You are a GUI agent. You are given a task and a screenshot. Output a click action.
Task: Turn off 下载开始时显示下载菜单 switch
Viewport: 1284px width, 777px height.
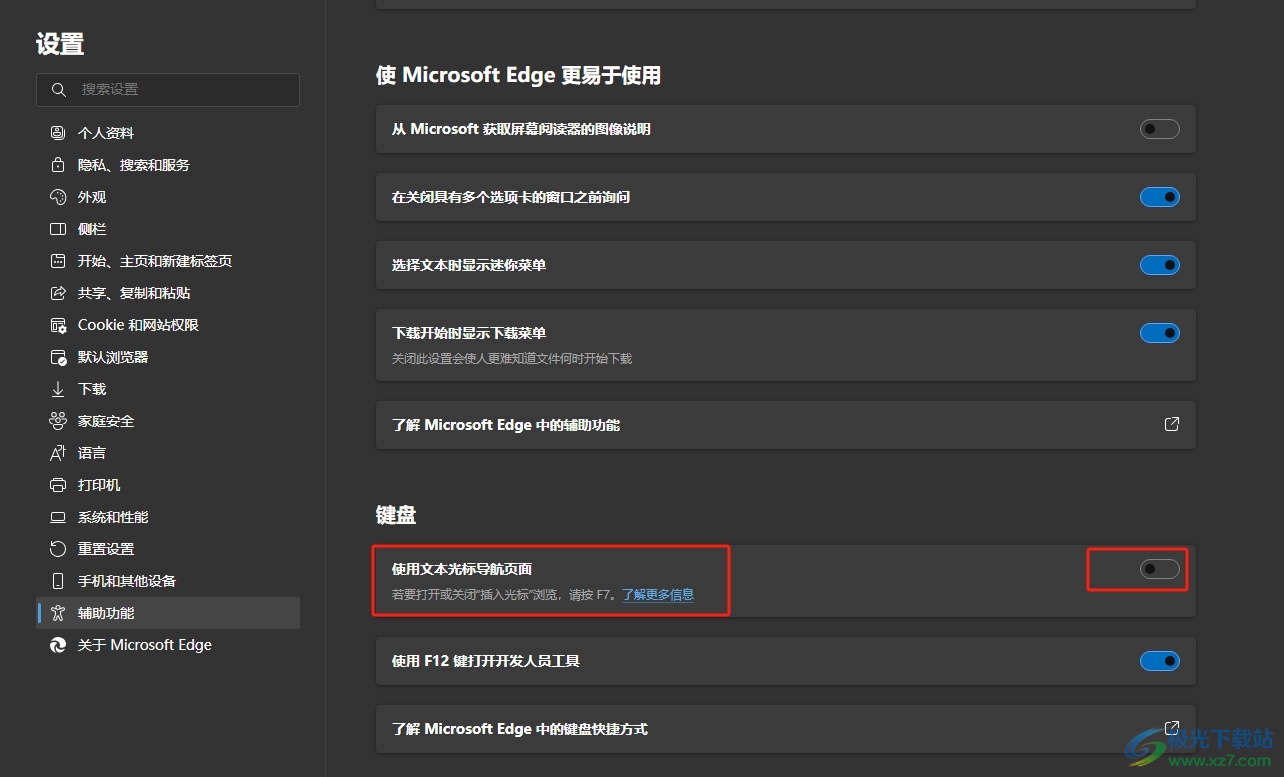pyautogui.click(x=1160, y=333)
